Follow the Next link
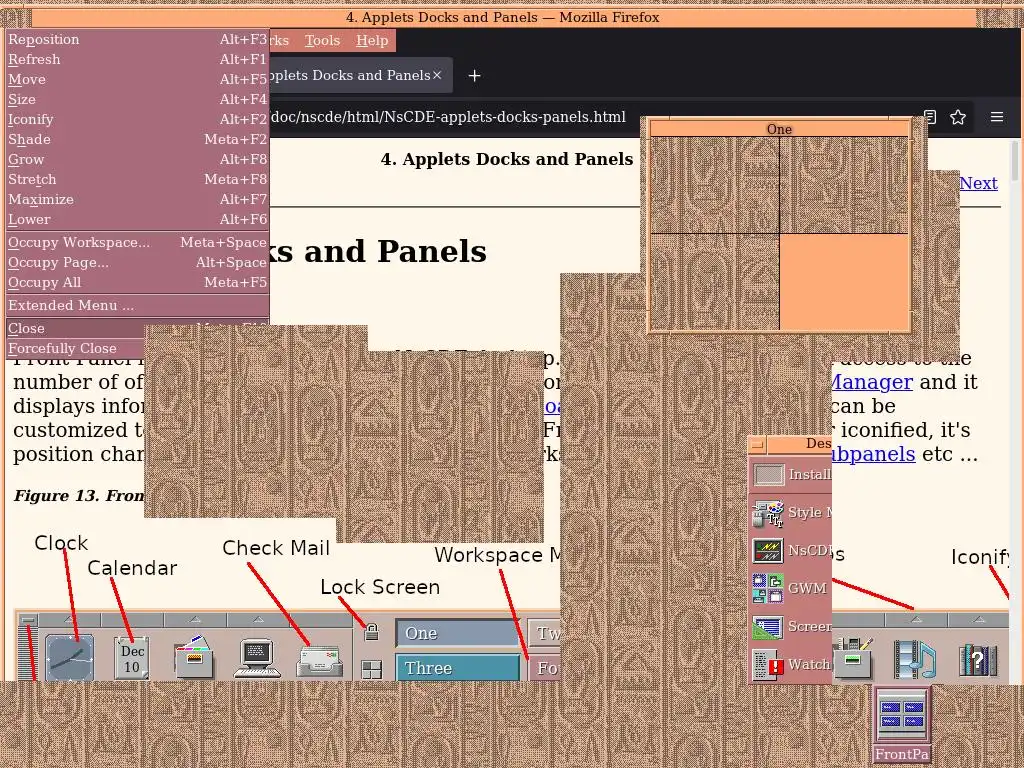 coord(978,184)
